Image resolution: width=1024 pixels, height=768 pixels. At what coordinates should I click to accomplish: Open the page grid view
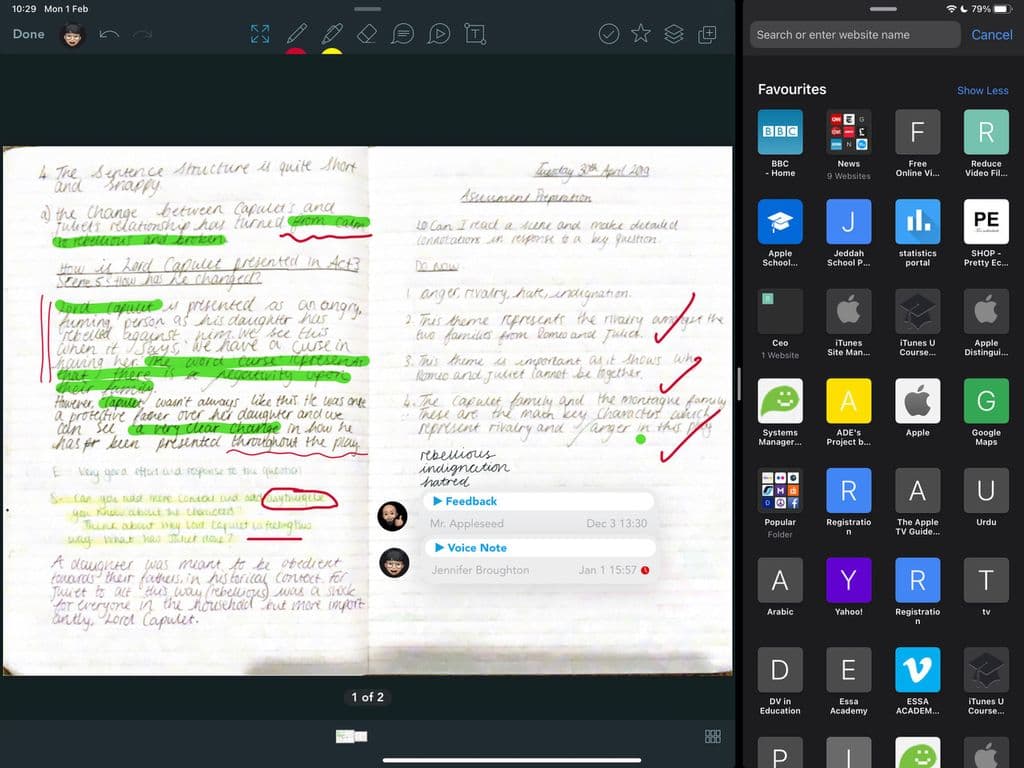point(713,737)
